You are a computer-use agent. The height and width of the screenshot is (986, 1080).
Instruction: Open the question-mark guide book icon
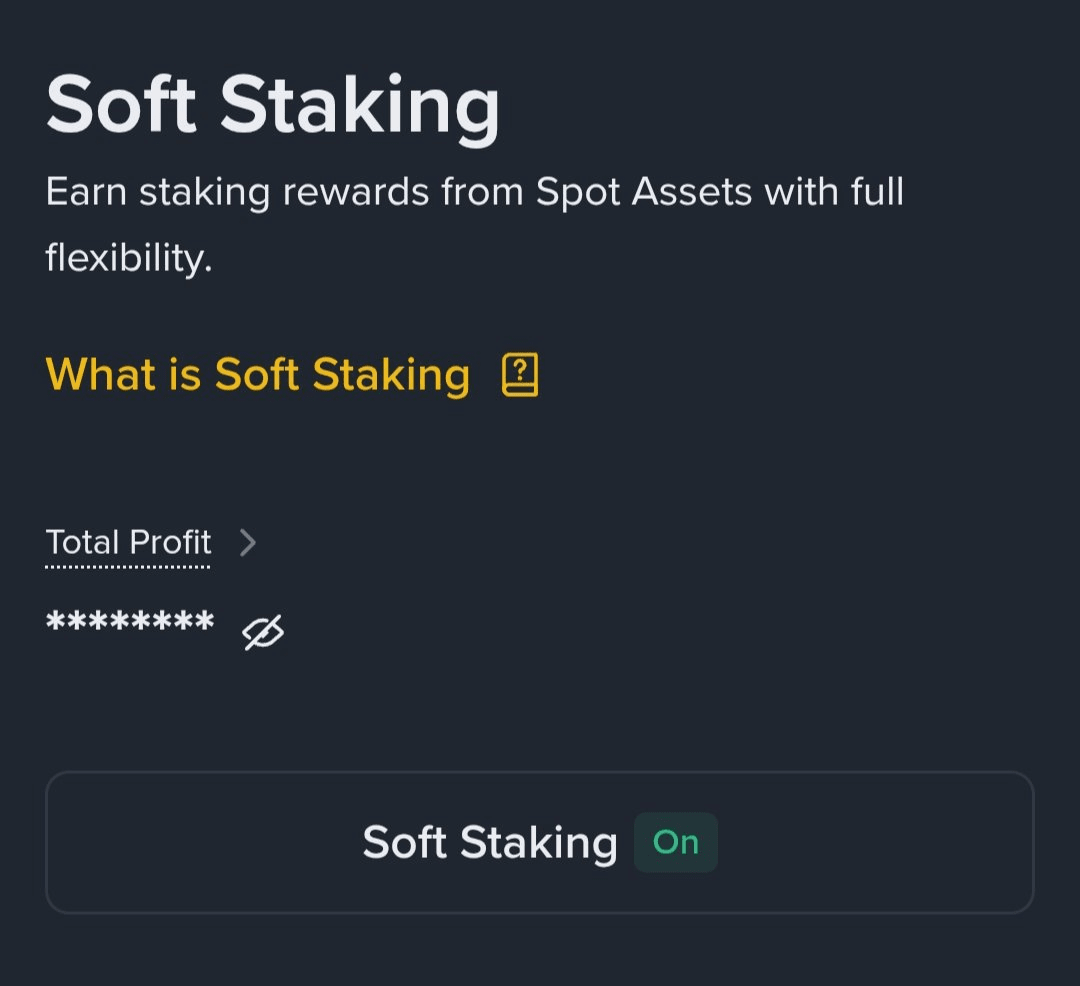click(x=520, y=375)
